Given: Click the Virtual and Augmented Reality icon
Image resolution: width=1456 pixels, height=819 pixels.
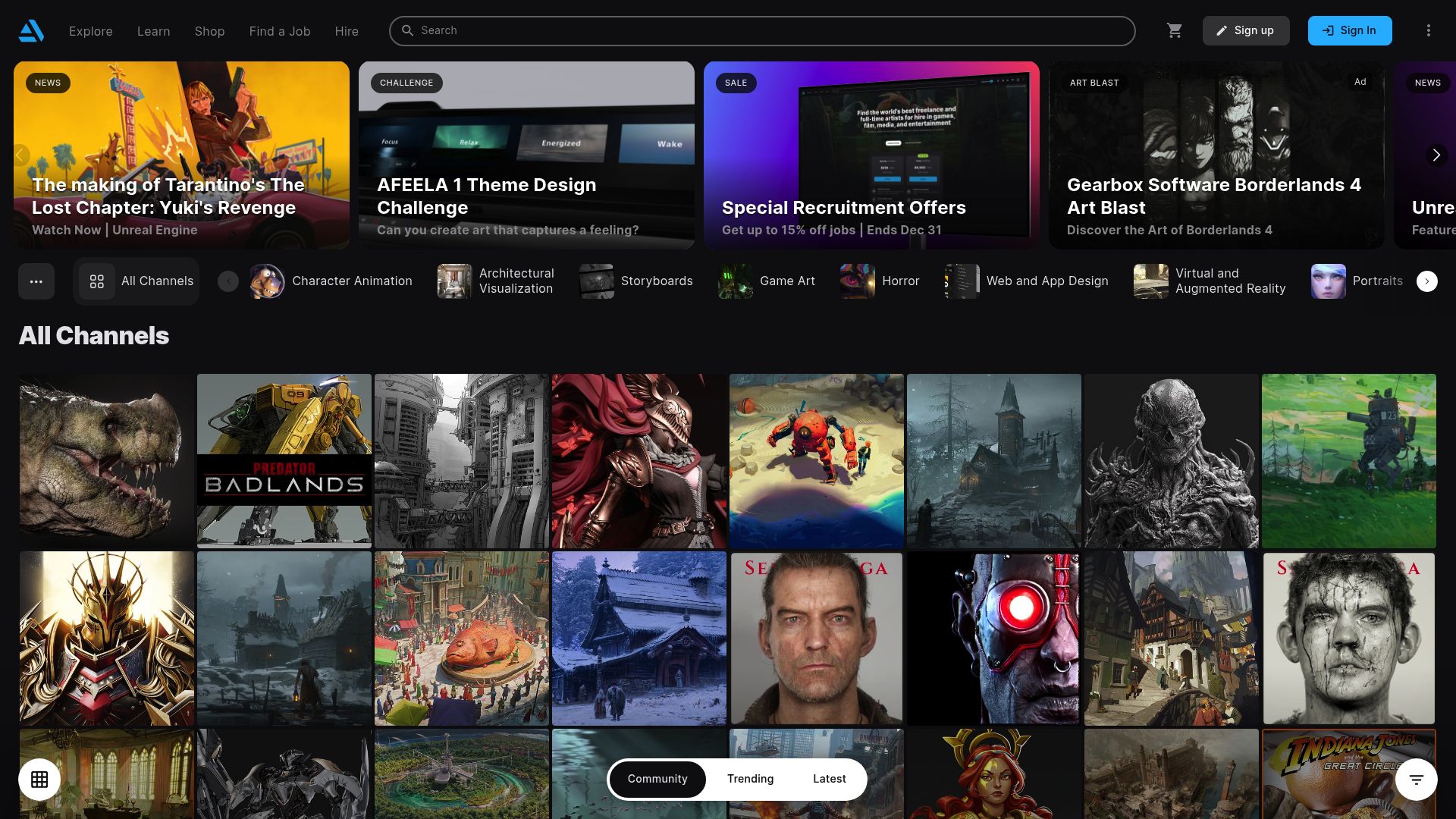Looking at the screenshot, I should tap(1150, 281).
